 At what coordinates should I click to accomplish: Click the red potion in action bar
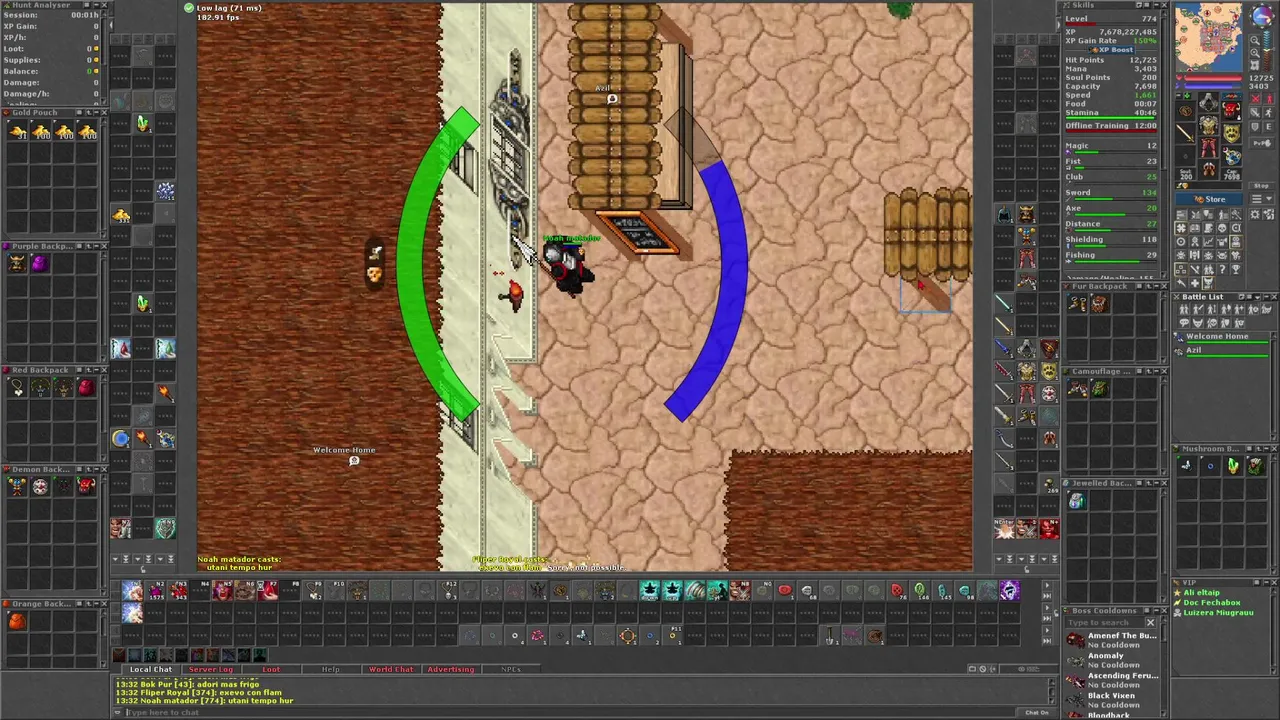click(177, 590)
